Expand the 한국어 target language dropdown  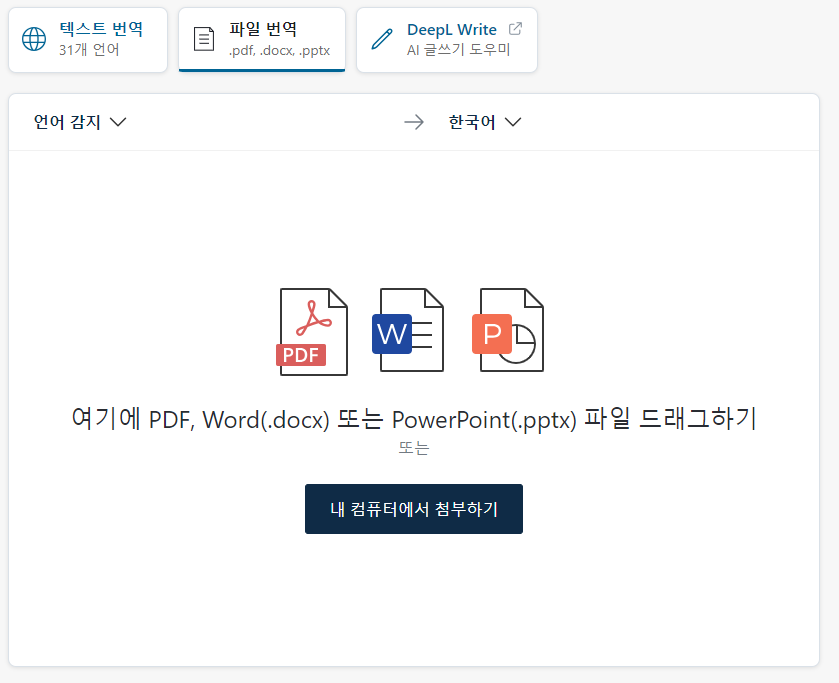(484, 122)
